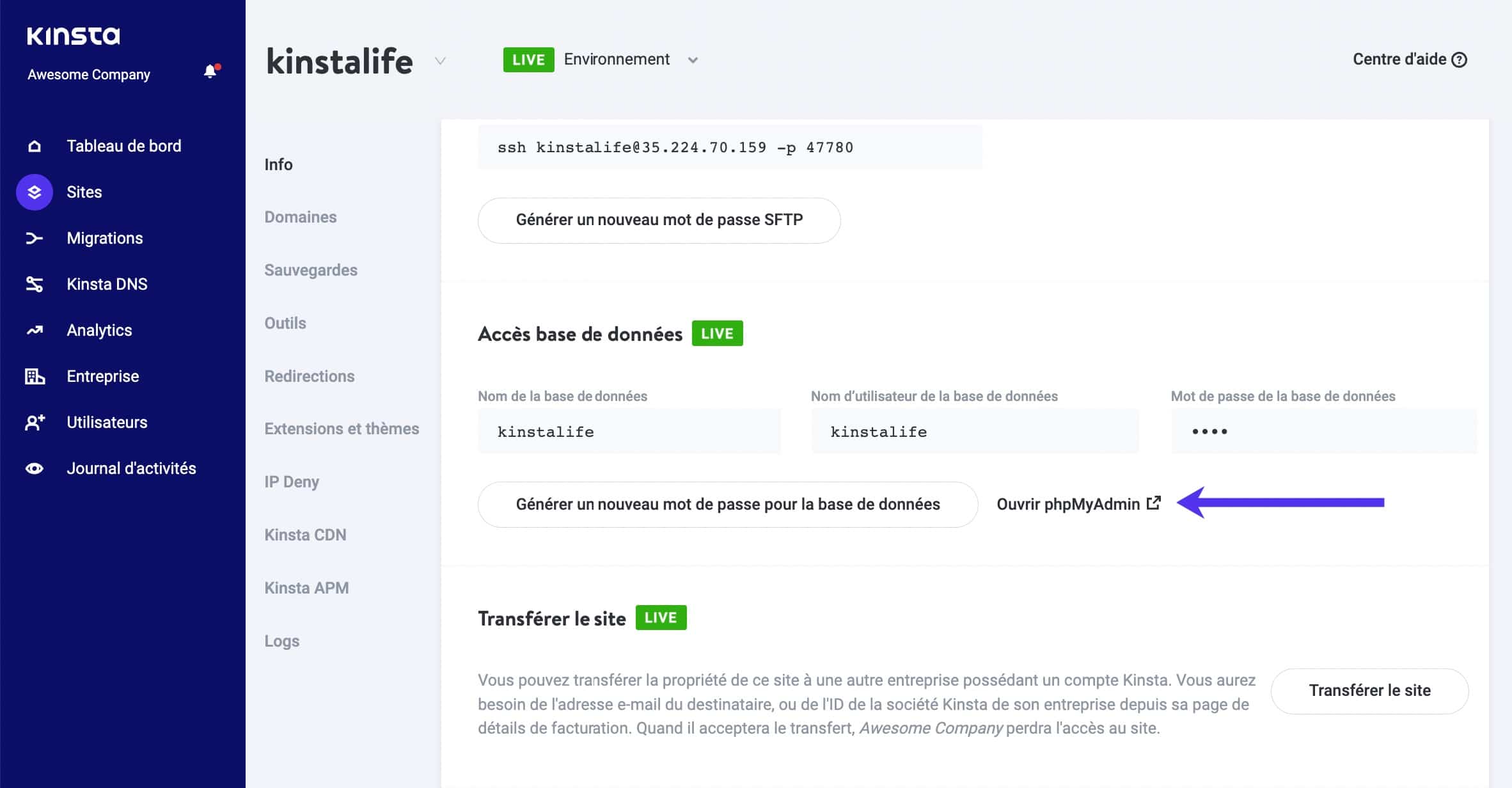Click the database name field showing kinstalife
The height and width of the screenshot is (788, 1512).
[x=629, y=431]
